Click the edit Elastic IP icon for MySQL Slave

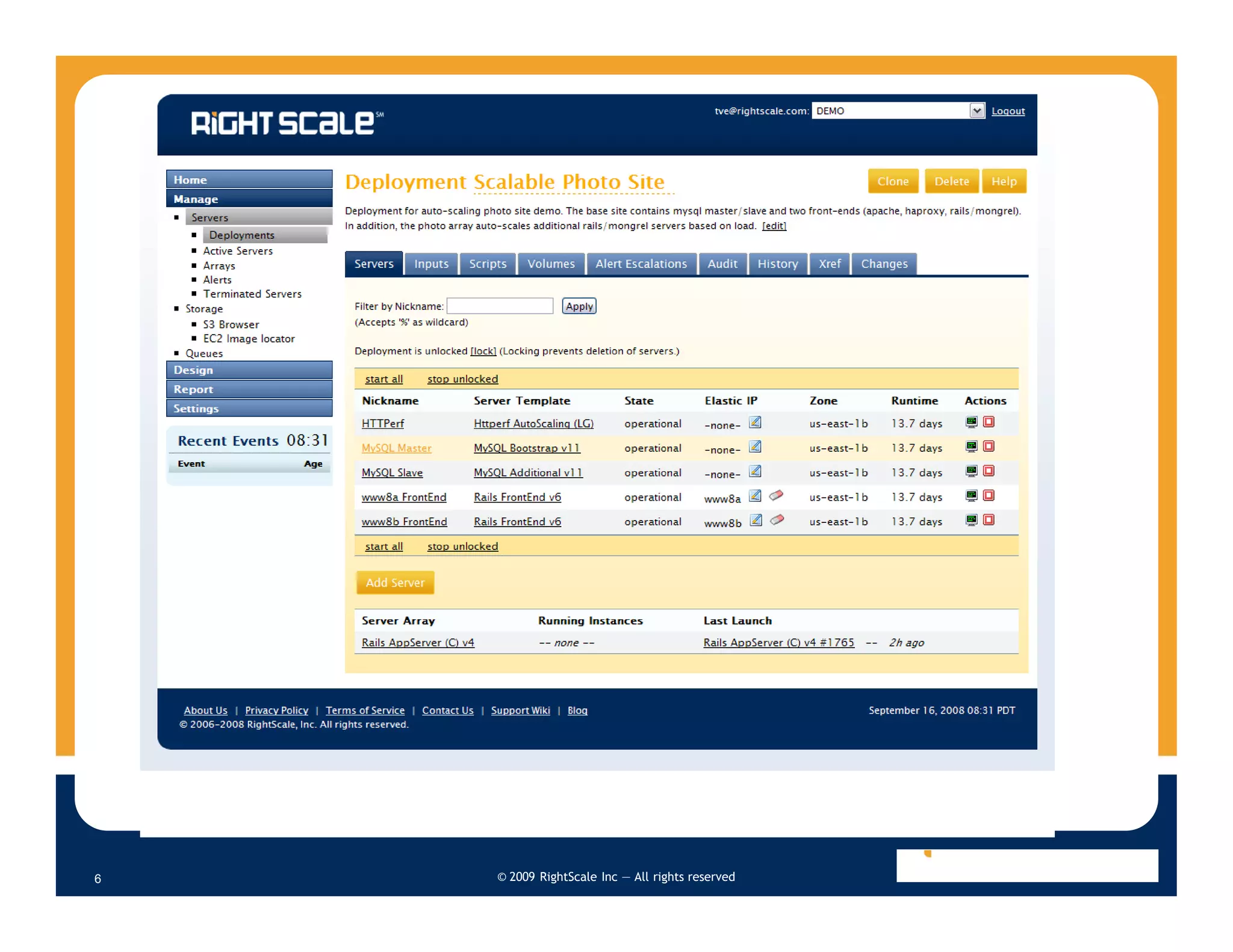[755, 471]
